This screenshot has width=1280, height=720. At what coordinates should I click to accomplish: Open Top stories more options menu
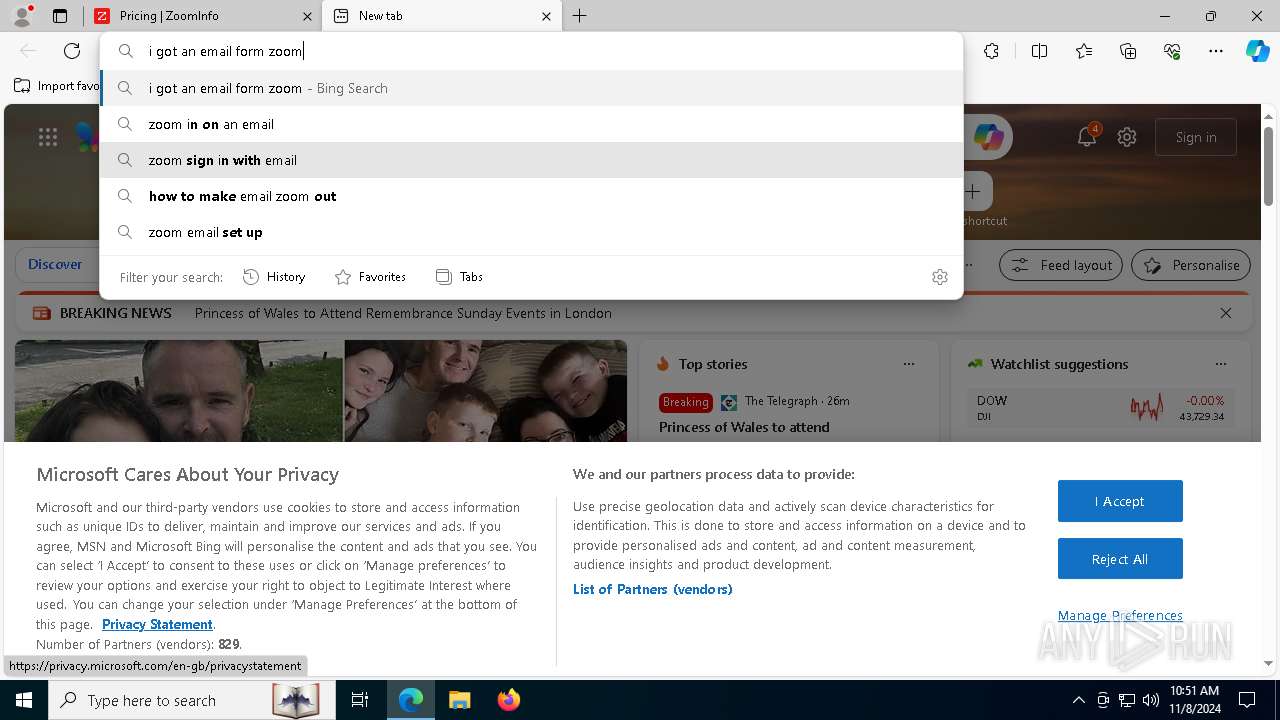pos(909,364)
